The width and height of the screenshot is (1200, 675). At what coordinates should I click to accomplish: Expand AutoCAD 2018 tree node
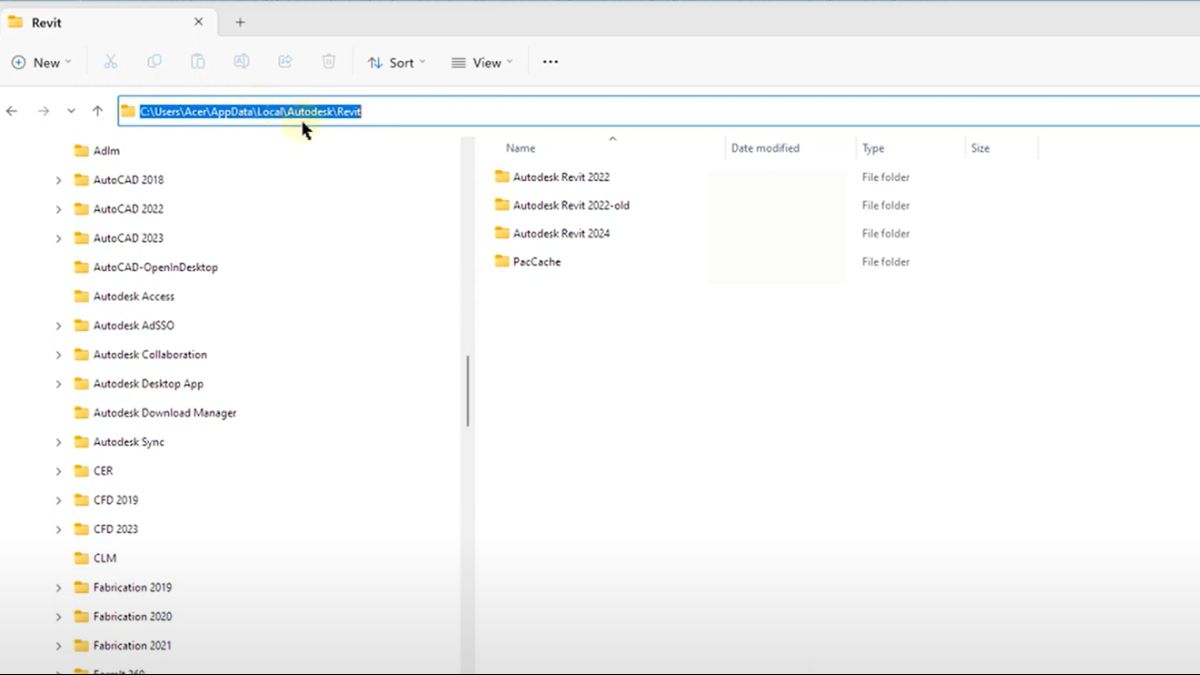pos(58,180)
